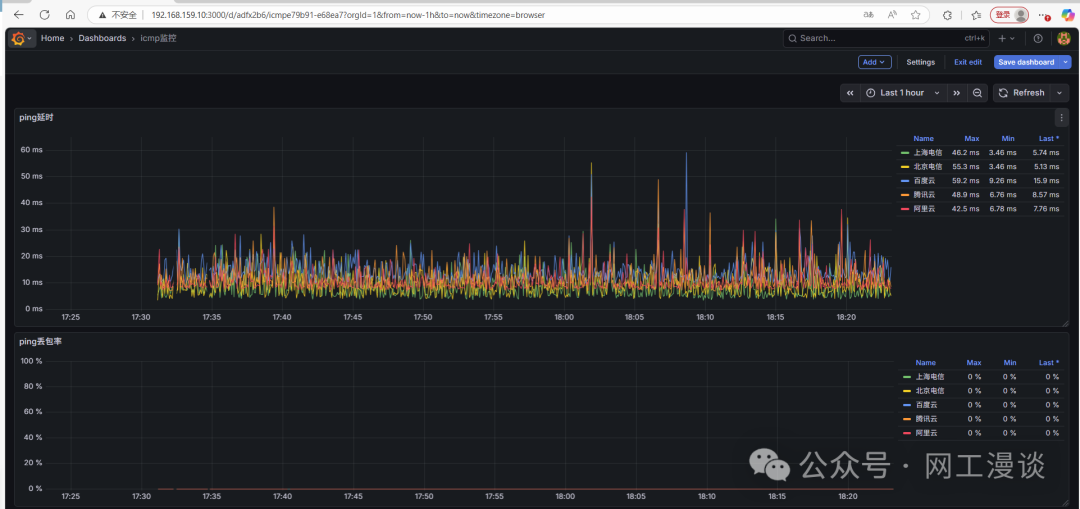Go to Dashboards breadcrumb

click(102, 39)
